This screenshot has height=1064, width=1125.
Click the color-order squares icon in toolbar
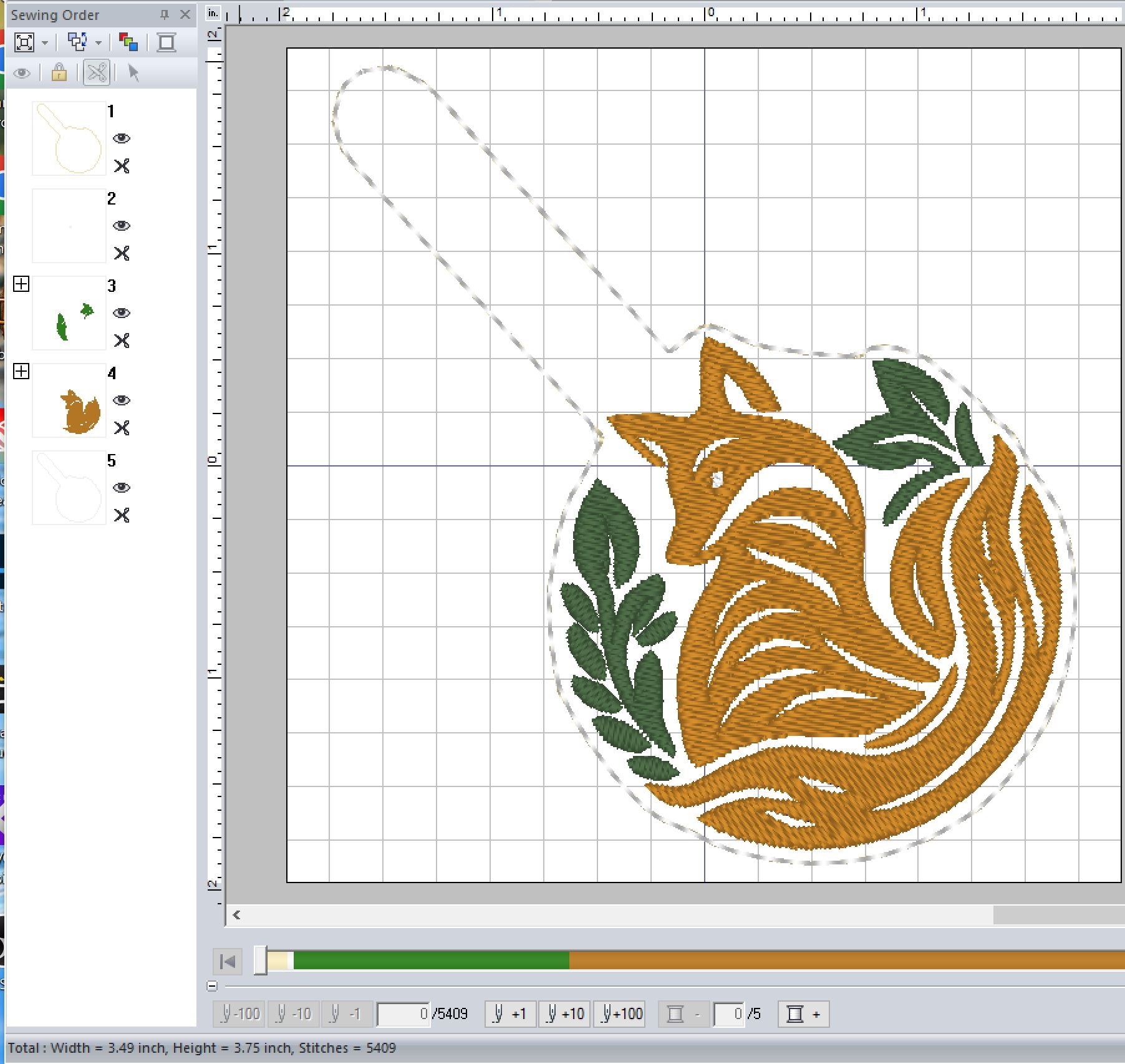click(x=128, y=42)
